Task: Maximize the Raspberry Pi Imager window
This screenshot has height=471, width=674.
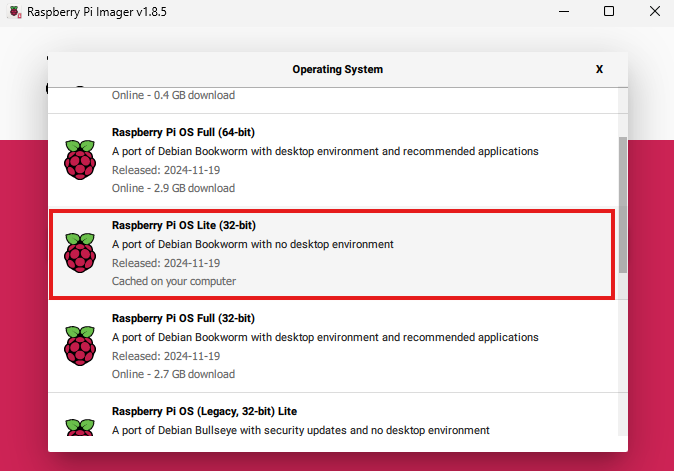Action: (608, 12)
